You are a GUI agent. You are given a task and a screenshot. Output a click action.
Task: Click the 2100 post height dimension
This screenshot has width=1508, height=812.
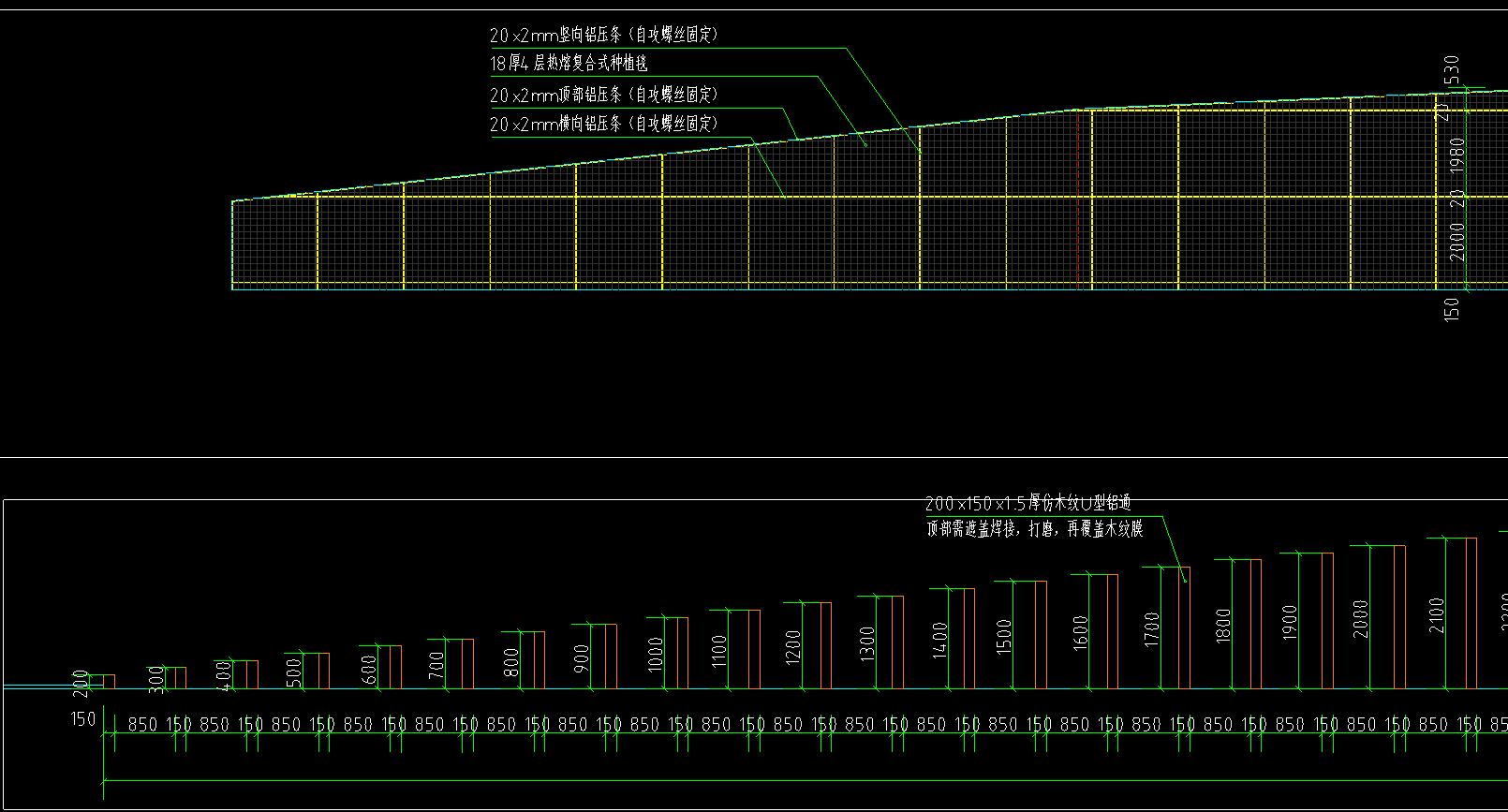click(1436, 615)
